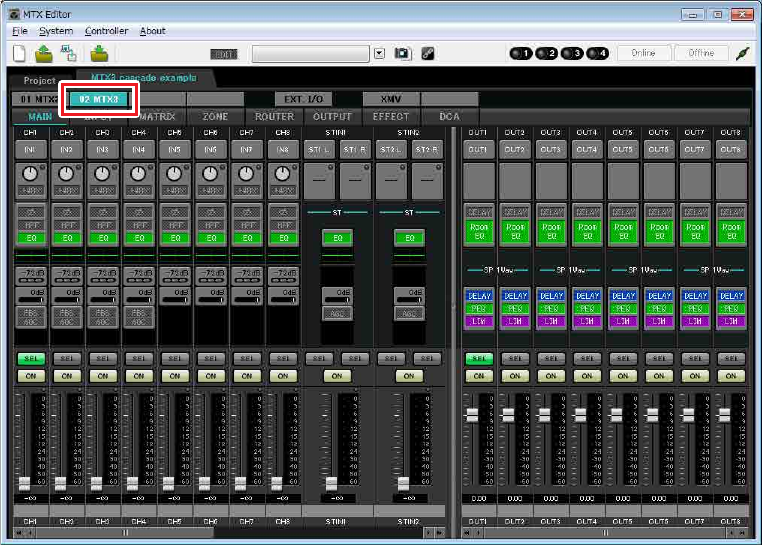Image resolution: width=762 pixels, height=545 pixels.
Task: Switch to the MATRIX tab
Action: click(157, 117)
